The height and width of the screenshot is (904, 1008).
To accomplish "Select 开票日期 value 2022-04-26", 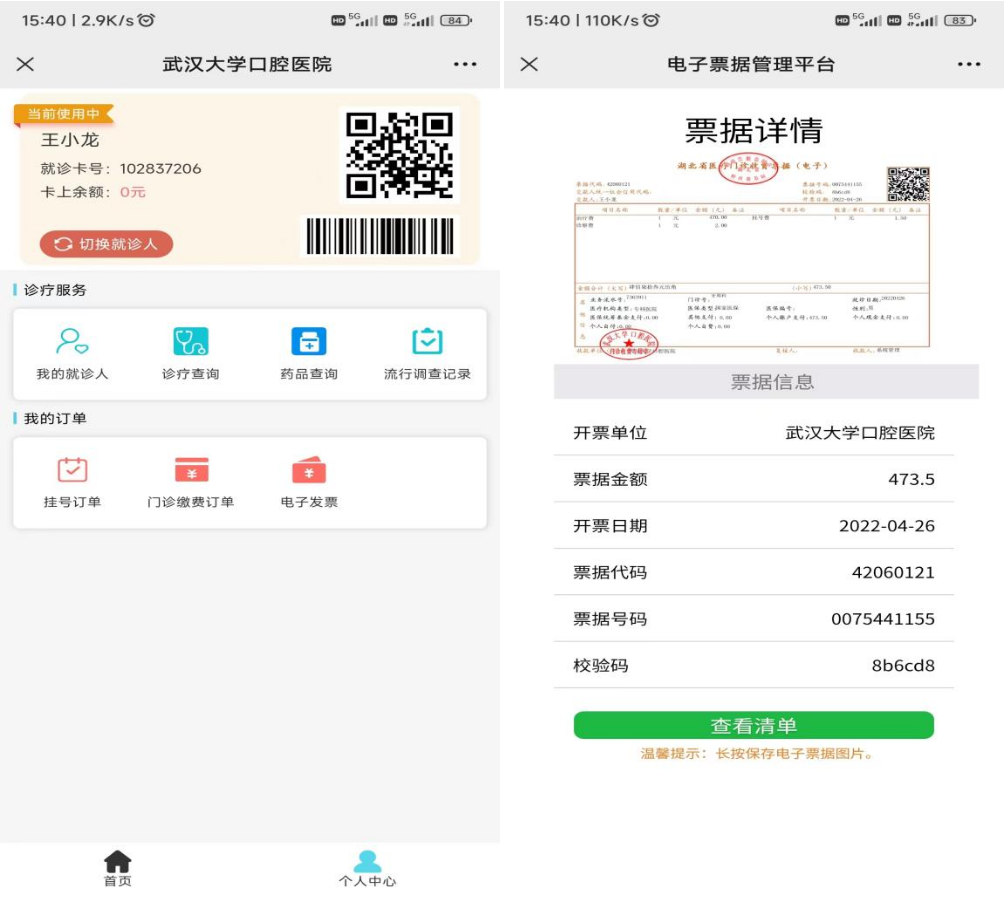I will click(886, 526).
